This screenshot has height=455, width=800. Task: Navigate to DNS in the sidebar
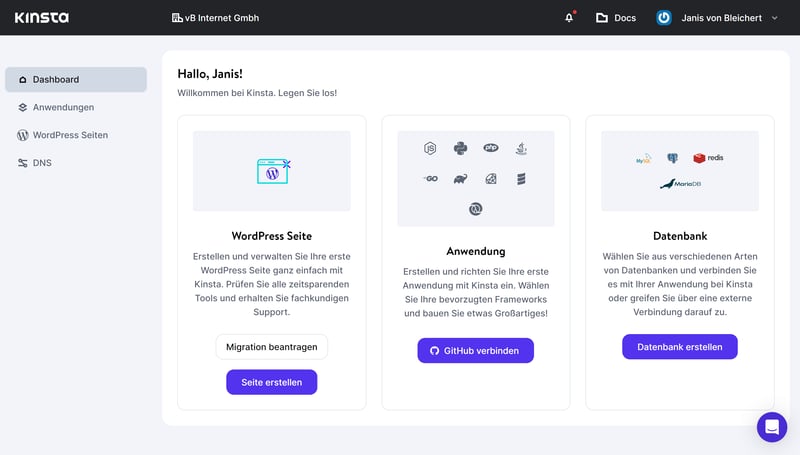coord(41,163)
